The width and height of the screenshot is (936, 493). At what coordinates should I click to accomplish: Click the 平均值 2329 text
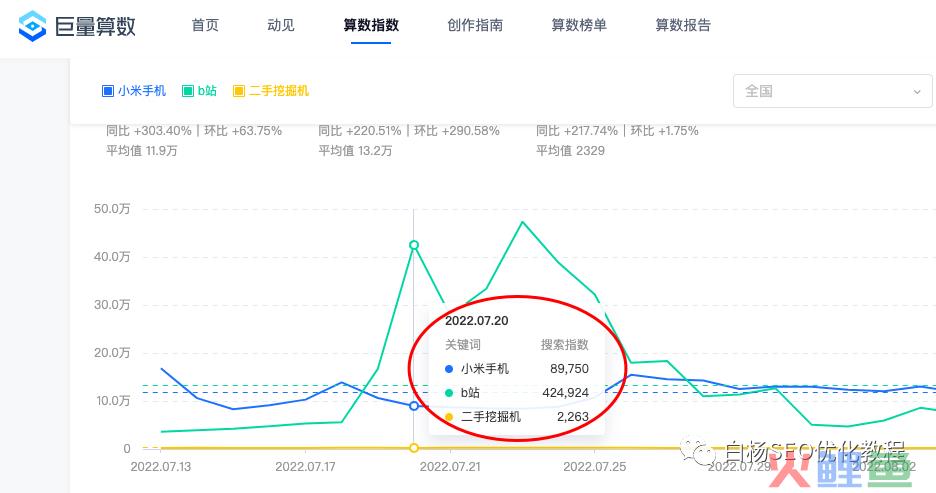pos(570,150)
